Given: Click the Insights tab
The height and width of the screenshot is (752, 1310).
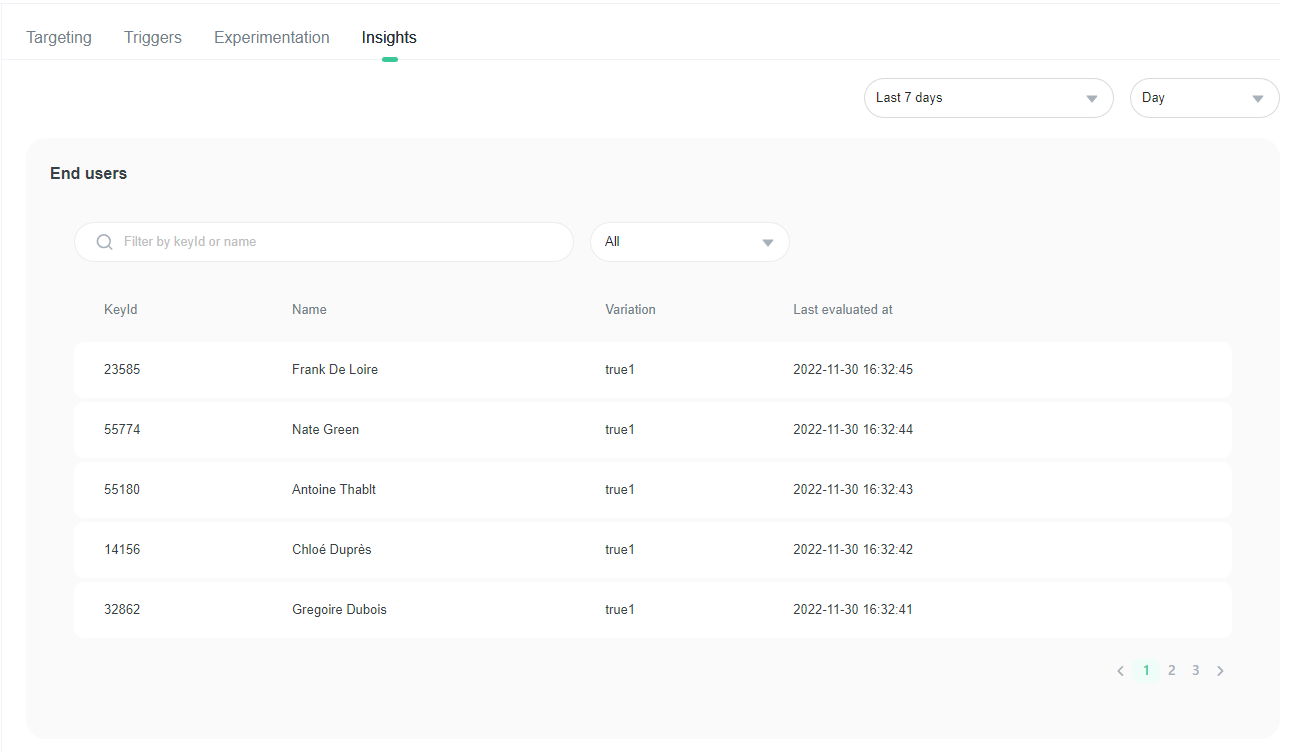Looking at the screenshot, I should (x=389, y=38).
